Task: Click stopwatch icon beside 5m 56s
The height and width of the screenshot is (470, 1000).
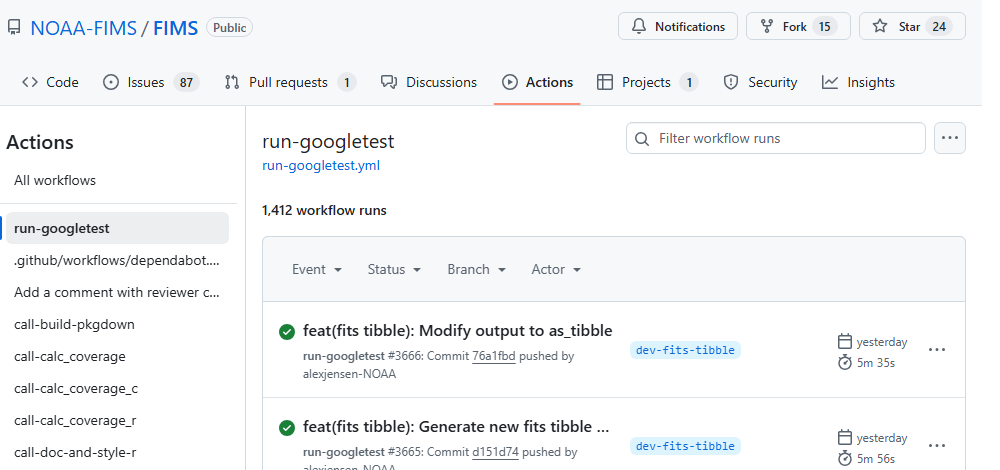Action: click(x=844, y=459)
